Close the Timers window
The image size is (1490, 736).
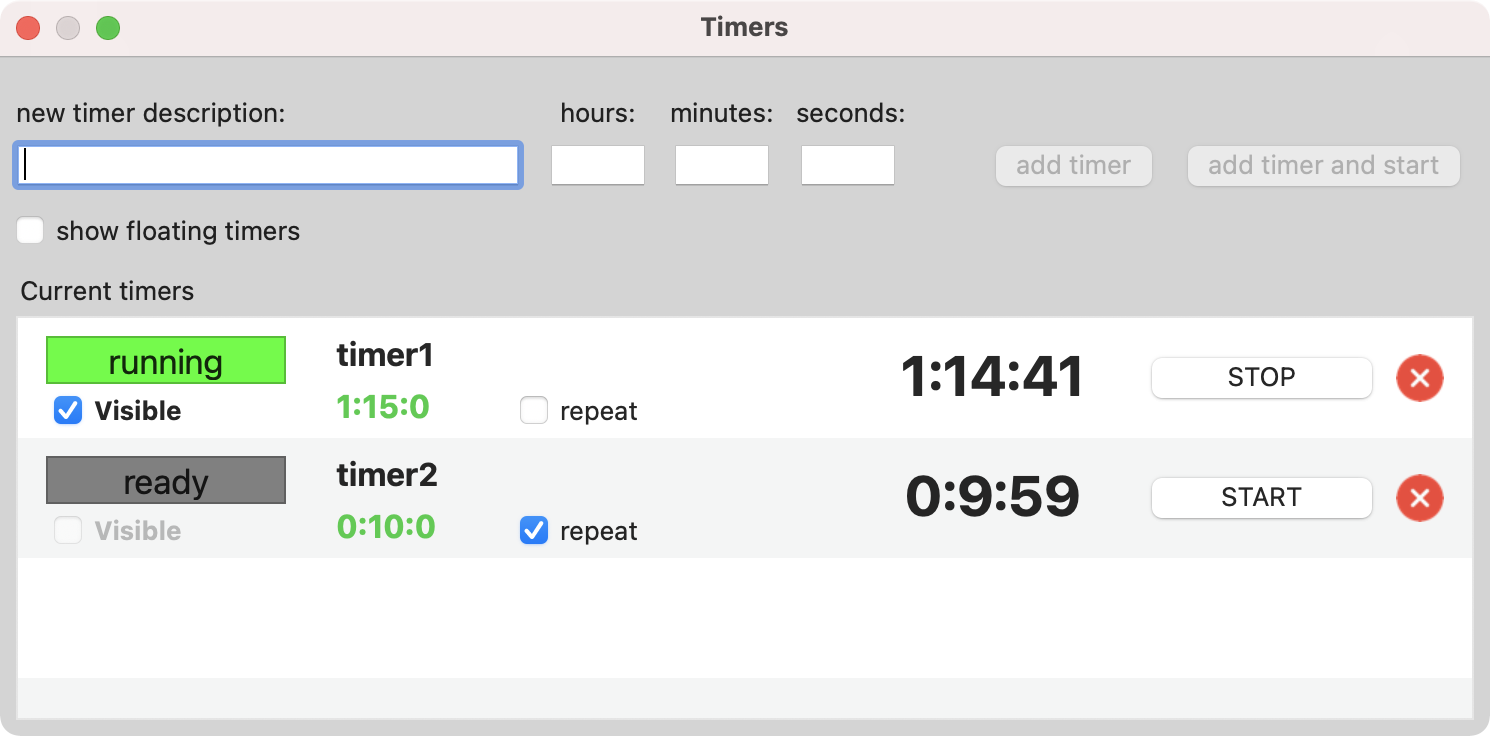tap(28, 28)
